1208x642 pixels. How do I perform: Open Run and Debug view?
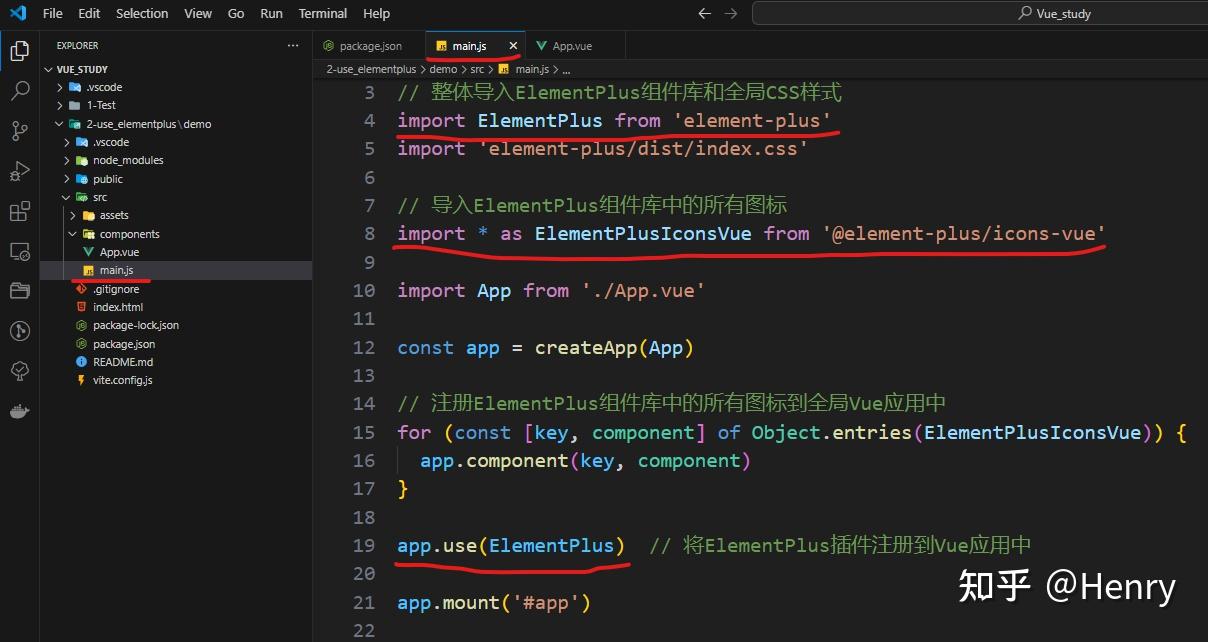pos(19,171)
